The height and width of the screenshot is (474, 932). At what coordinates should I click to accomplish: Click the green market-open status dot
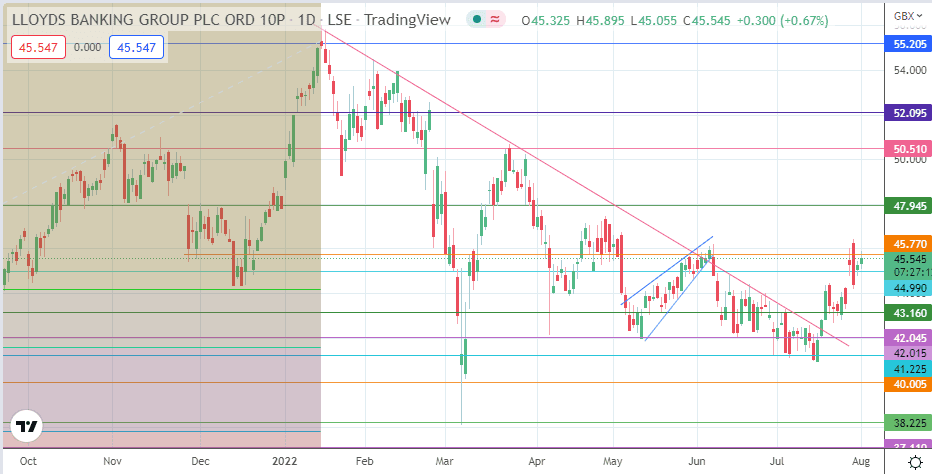[476, 20]
